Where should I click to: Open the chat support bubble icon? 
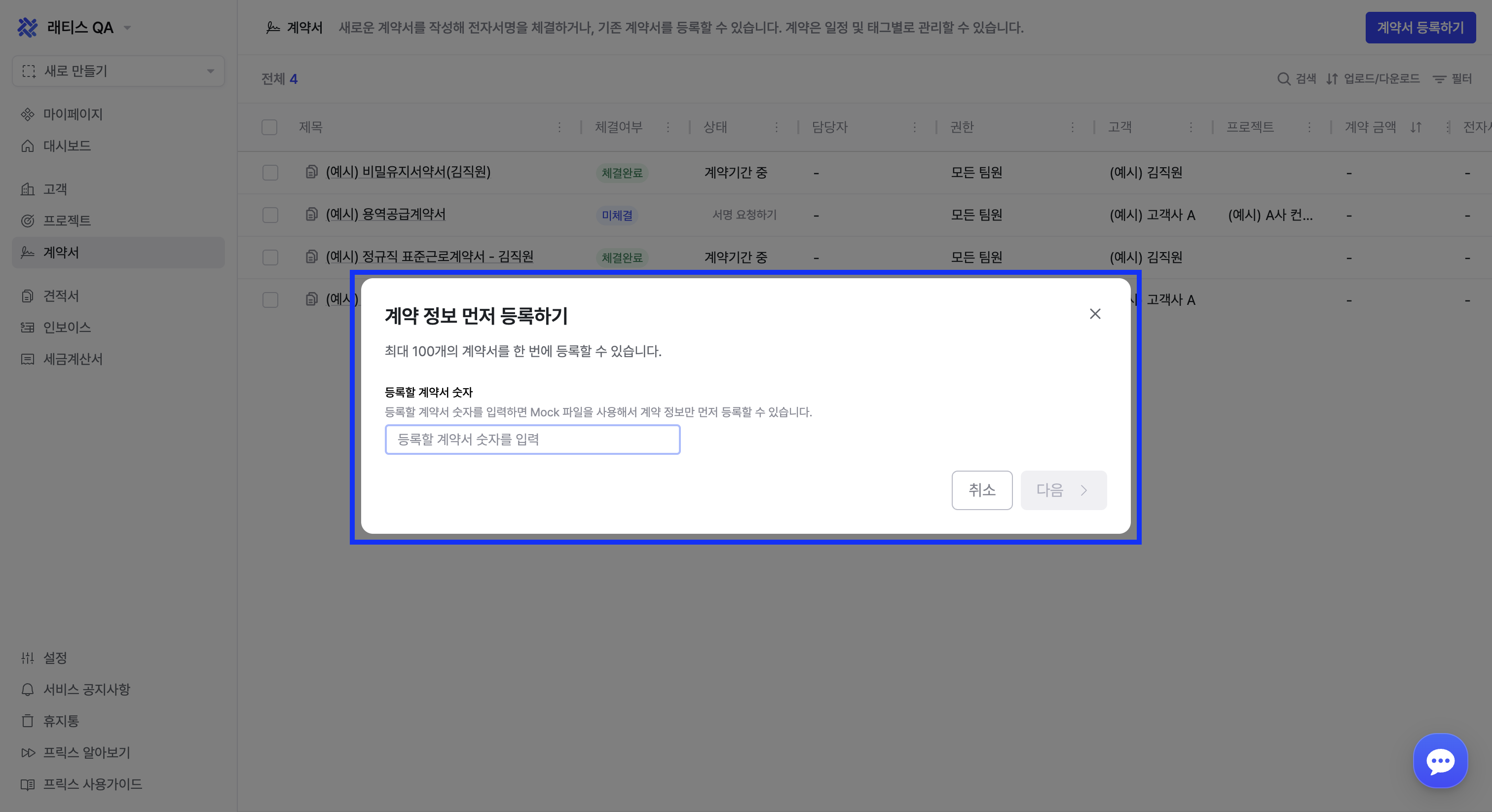coord(1440,761)
